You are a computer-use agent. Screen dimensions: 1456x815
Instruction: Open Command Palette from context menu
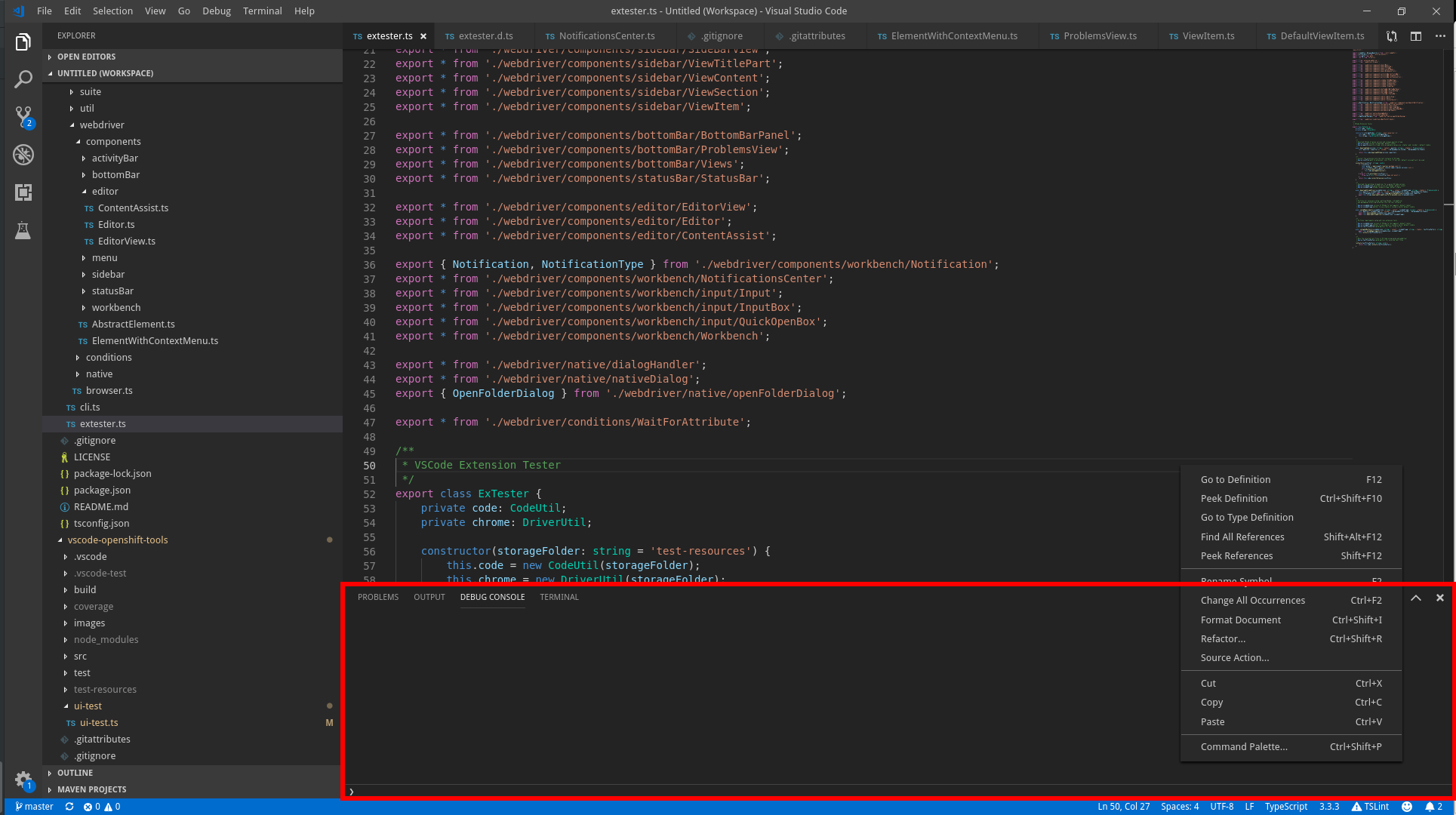1243,746
